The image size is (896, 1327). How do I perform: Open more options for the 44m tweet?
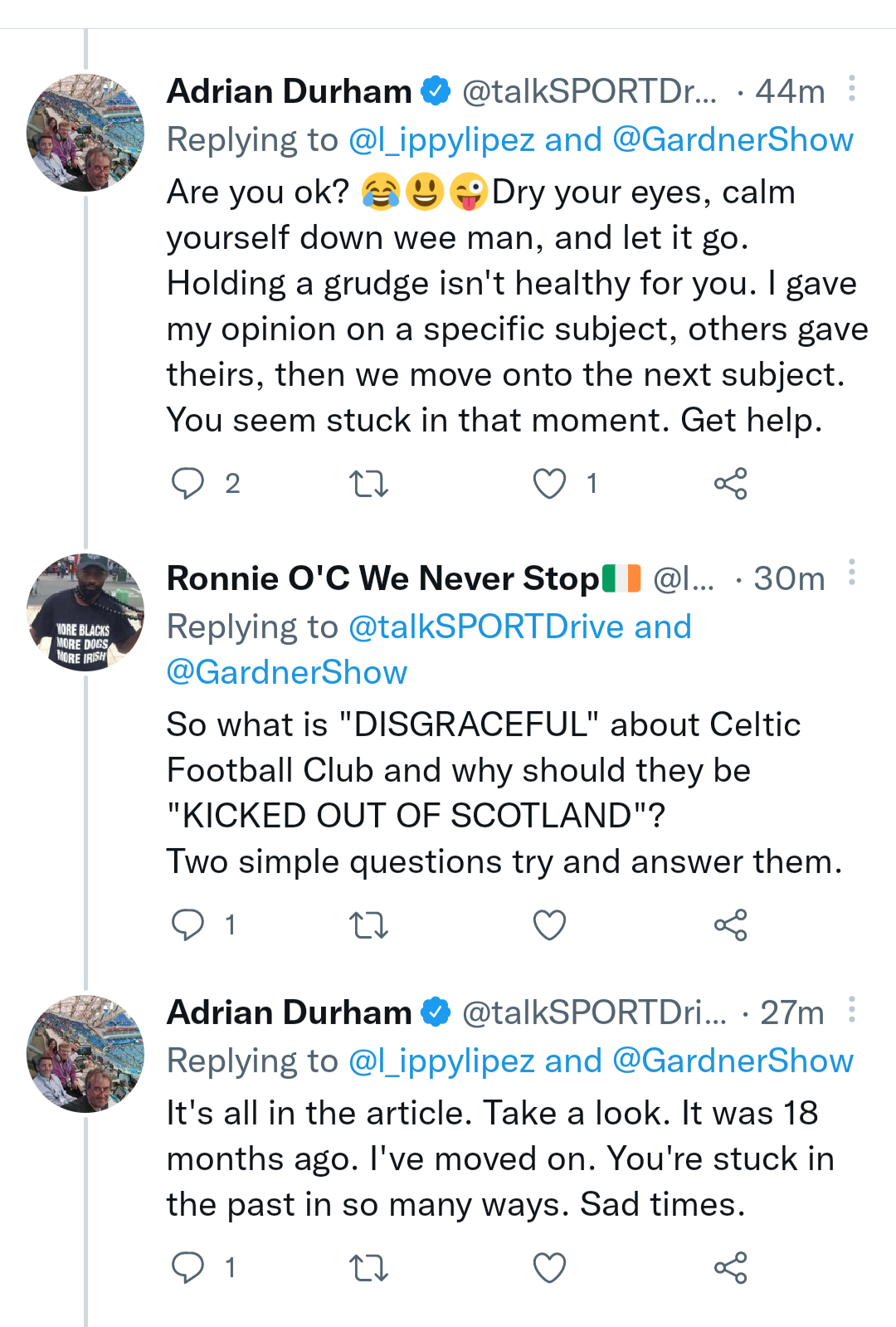(852, 89)
